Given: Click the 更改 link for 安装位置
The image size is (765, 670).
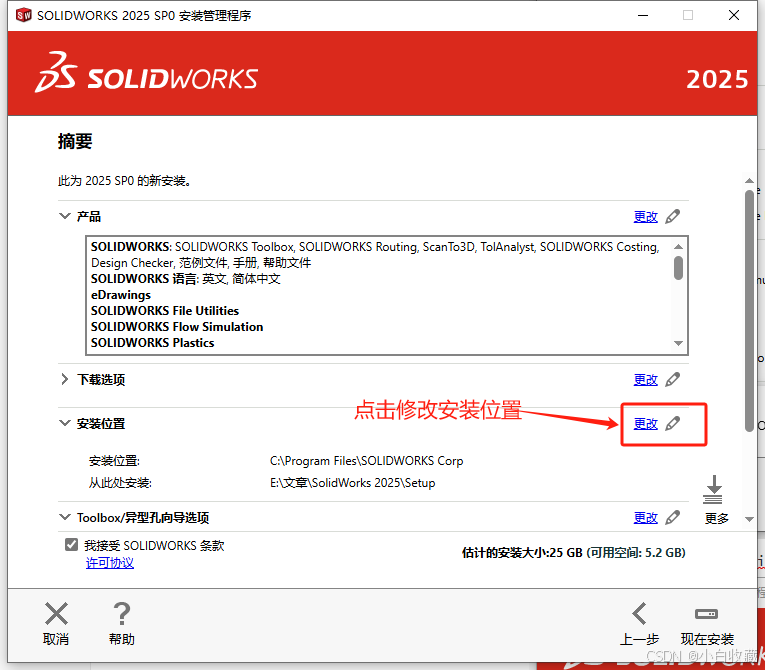Looking at the screenshot, I should (x=645, y=424).
